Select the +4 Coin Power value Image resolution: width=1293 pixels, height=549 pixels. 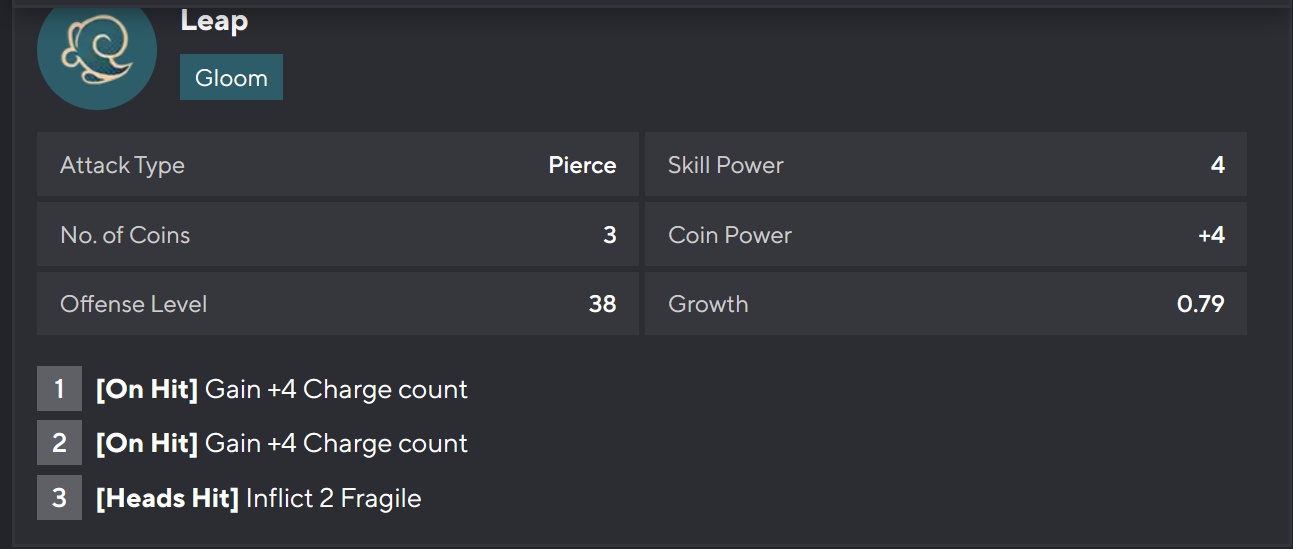(1211, 235)
